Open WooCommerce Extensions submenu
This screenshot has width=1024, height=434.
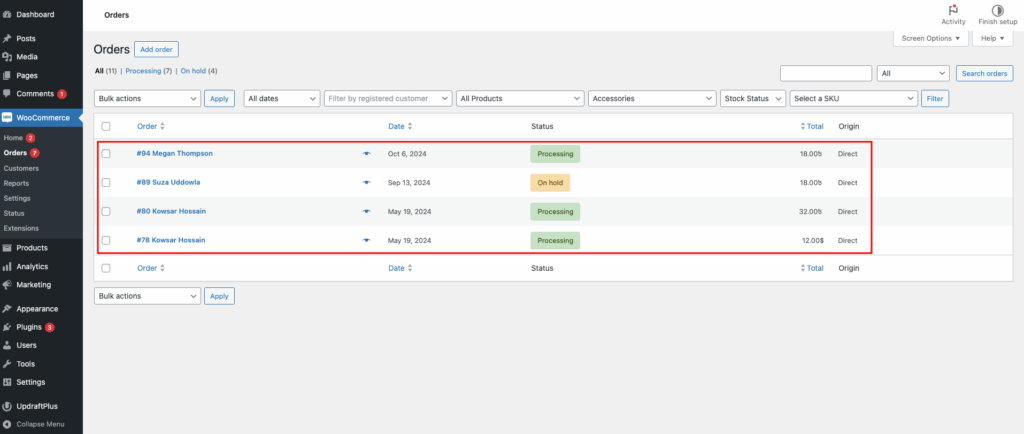point(21,228)
